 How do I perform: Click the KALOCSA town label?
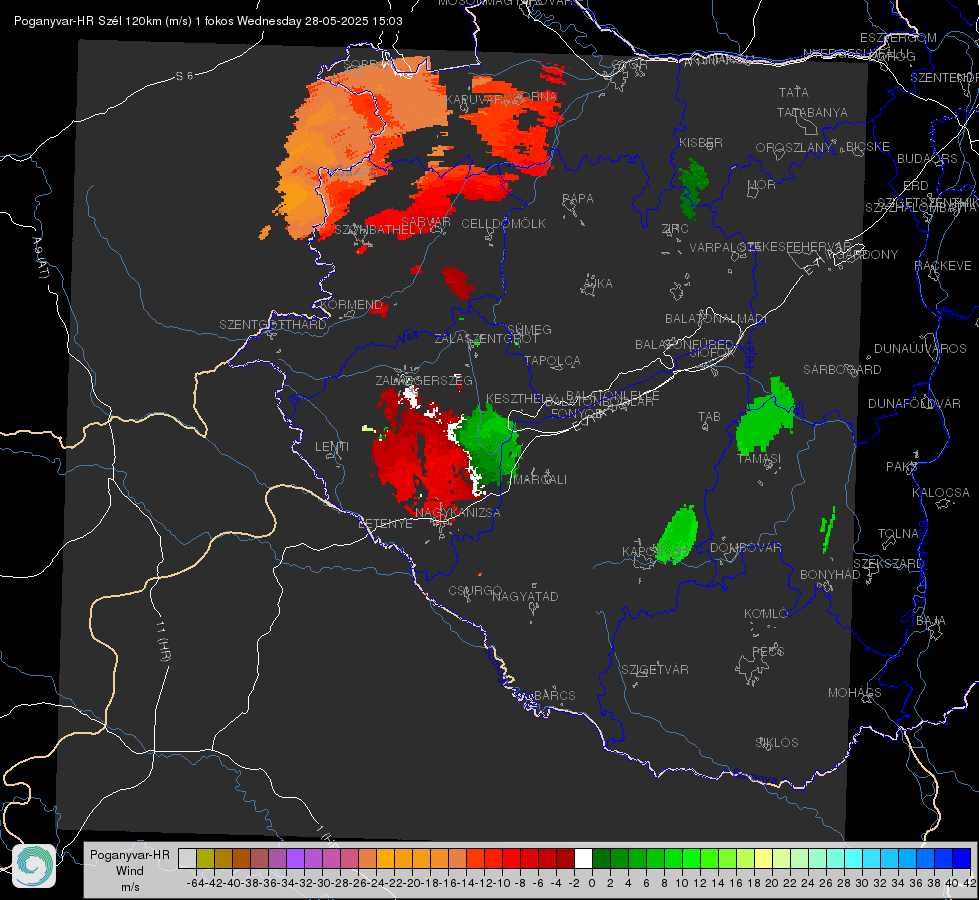click(941, 493)
